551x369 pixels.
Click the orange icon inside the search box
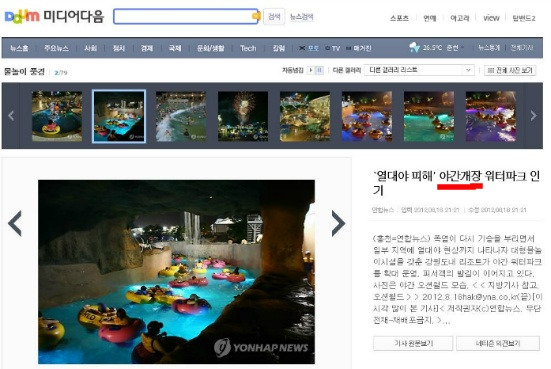point(256,16)
